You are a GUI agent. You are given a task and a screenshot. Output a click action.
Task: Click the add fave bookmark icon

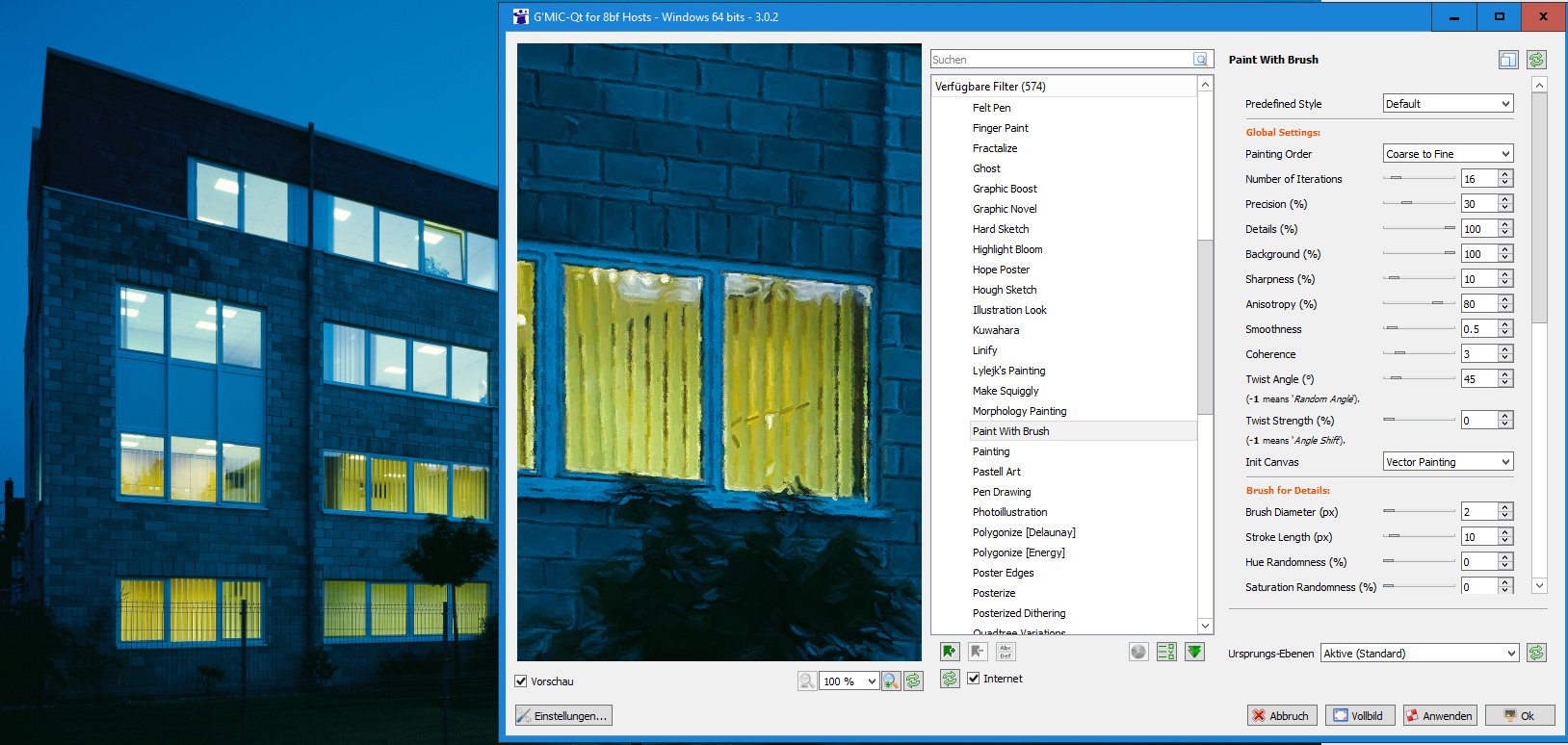point(950,652)
